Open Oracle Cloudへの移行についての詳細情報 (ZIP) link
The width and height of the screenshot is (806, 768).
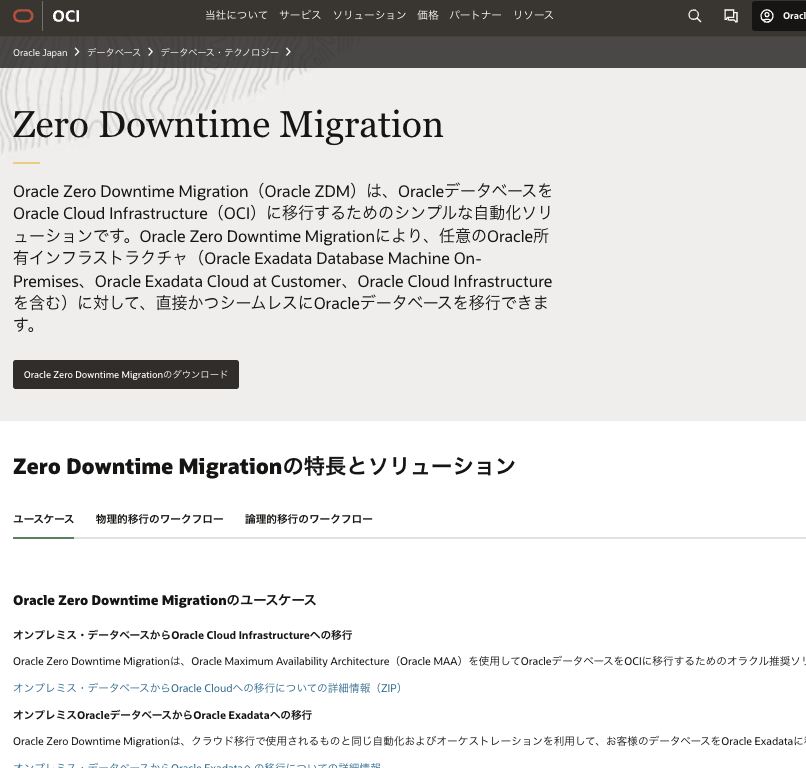tap(207, 688)
